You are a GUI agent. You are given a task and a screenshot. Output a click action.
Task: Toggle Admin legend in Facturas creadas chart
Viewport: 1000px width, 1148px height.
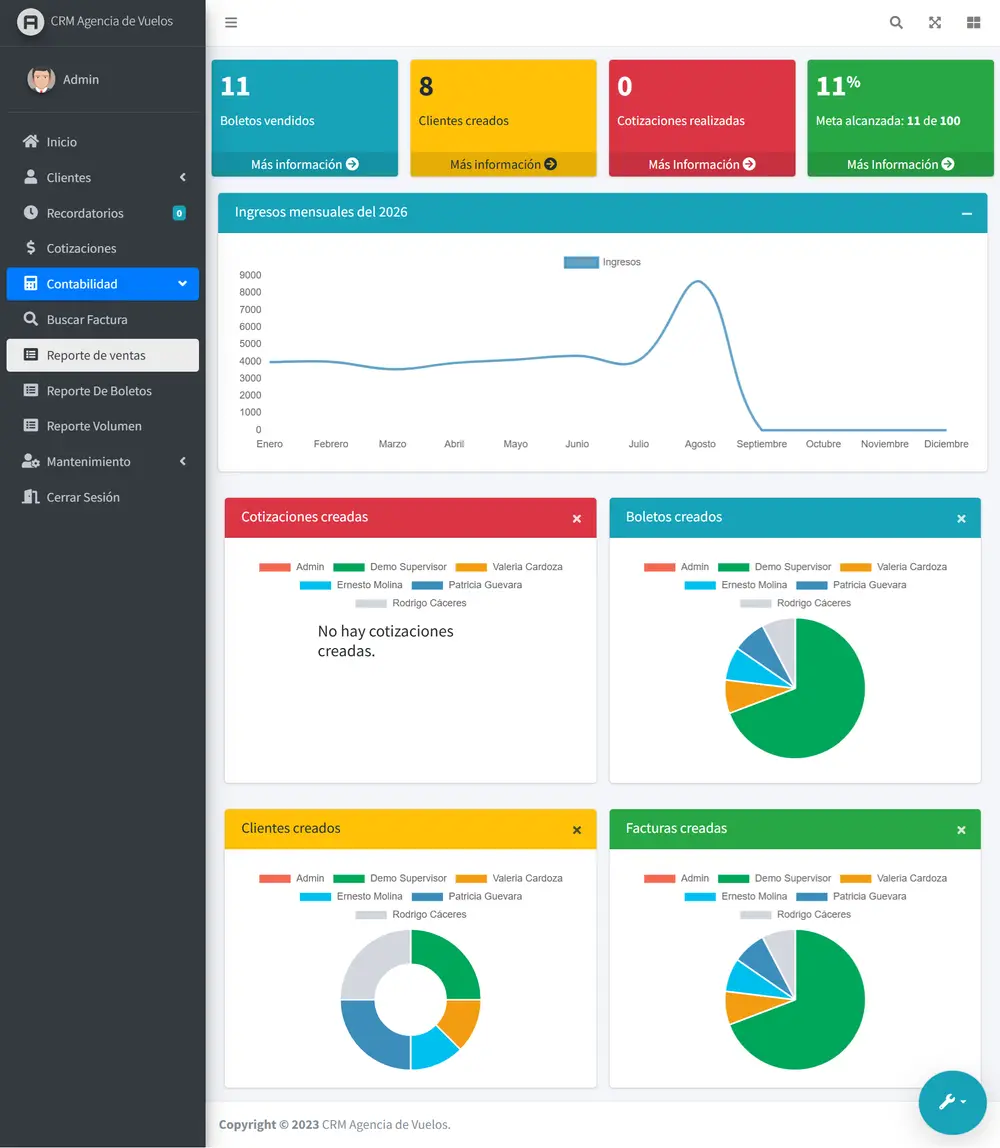[676, 878]
